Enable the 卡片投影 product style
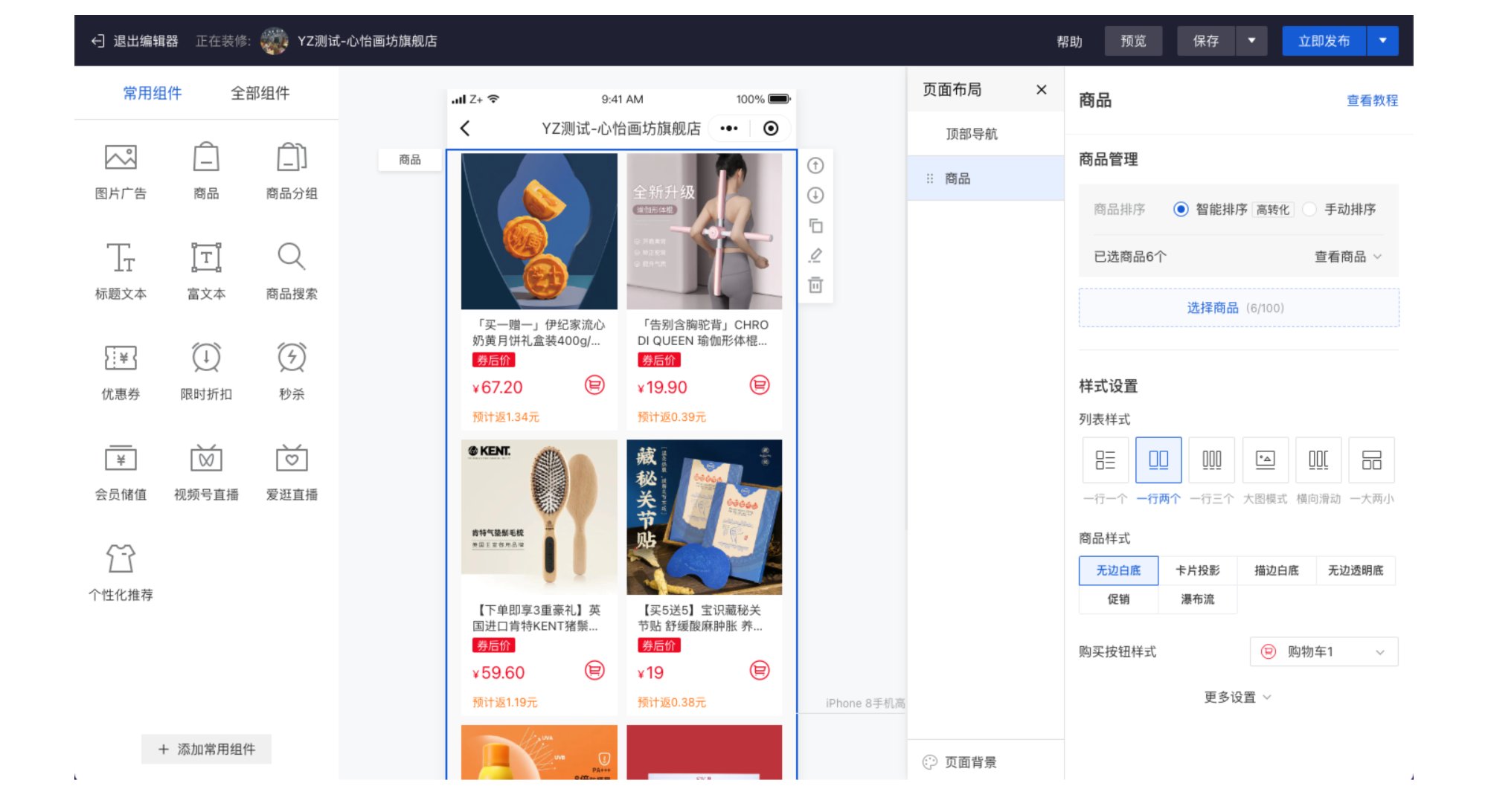This screenshot has height=812, width=1488. coord(1198,570)
